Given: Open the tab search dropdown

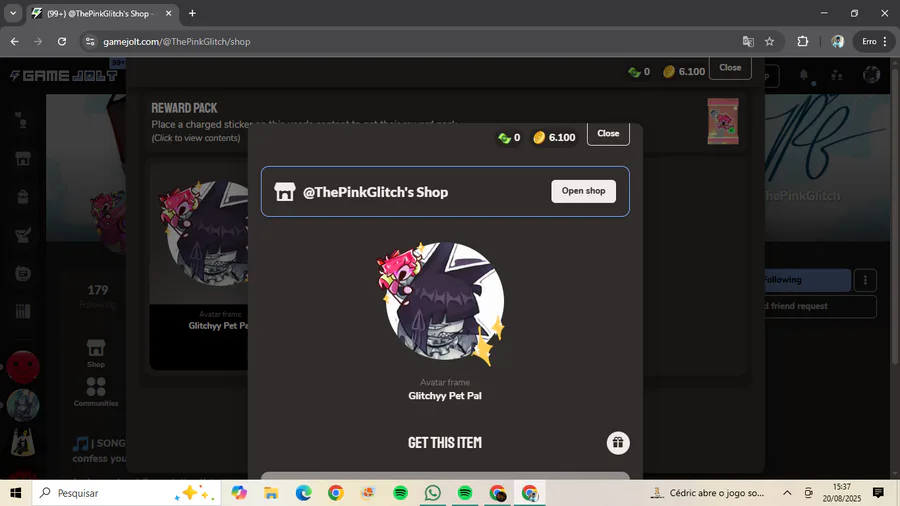Looking at the screenshot, I should (x=13, y=13).
